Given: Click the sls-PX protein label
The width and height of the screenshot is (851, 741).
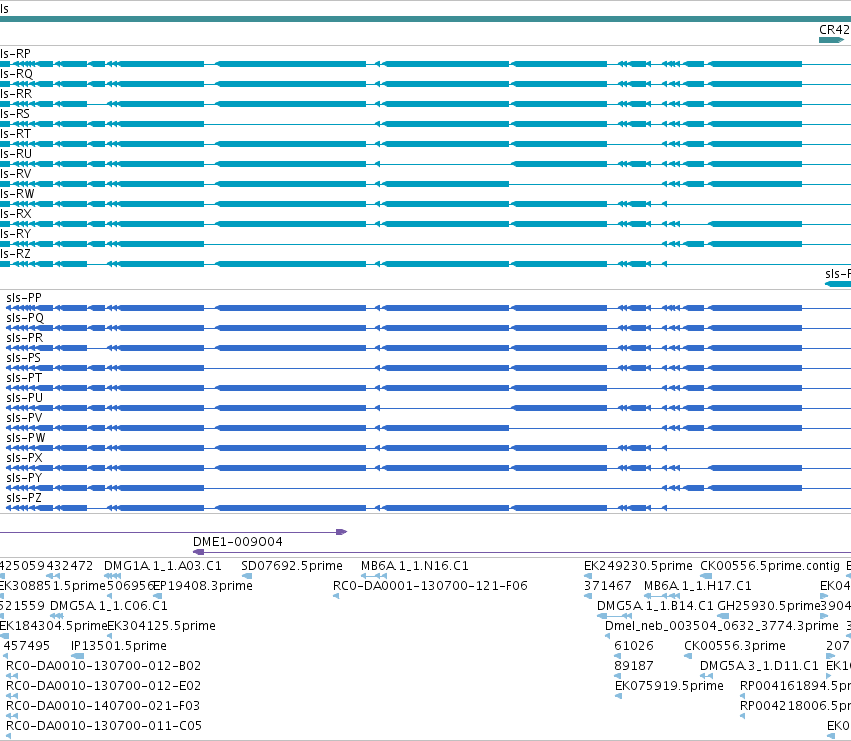Looking at the screenshot, I should 24,458.
